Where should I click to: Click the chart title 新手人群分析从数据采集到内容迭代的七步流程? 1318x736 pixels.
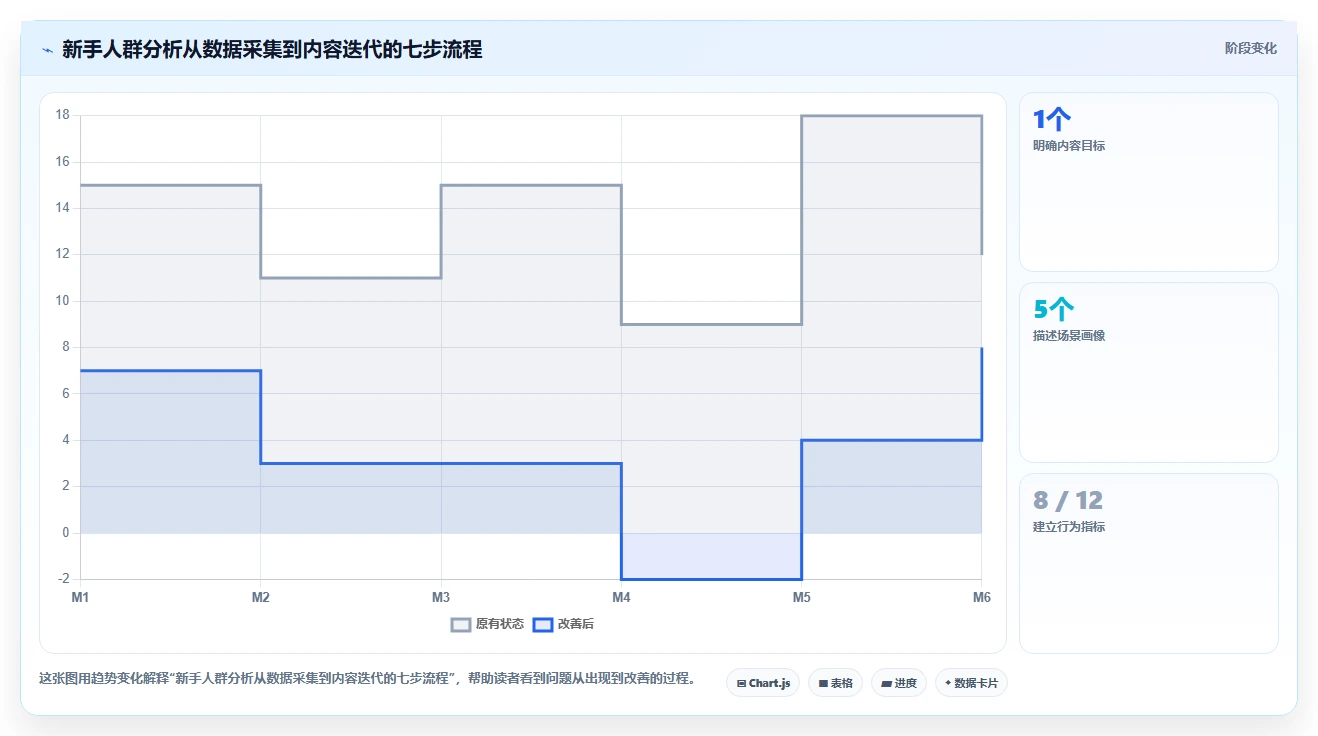272,49
